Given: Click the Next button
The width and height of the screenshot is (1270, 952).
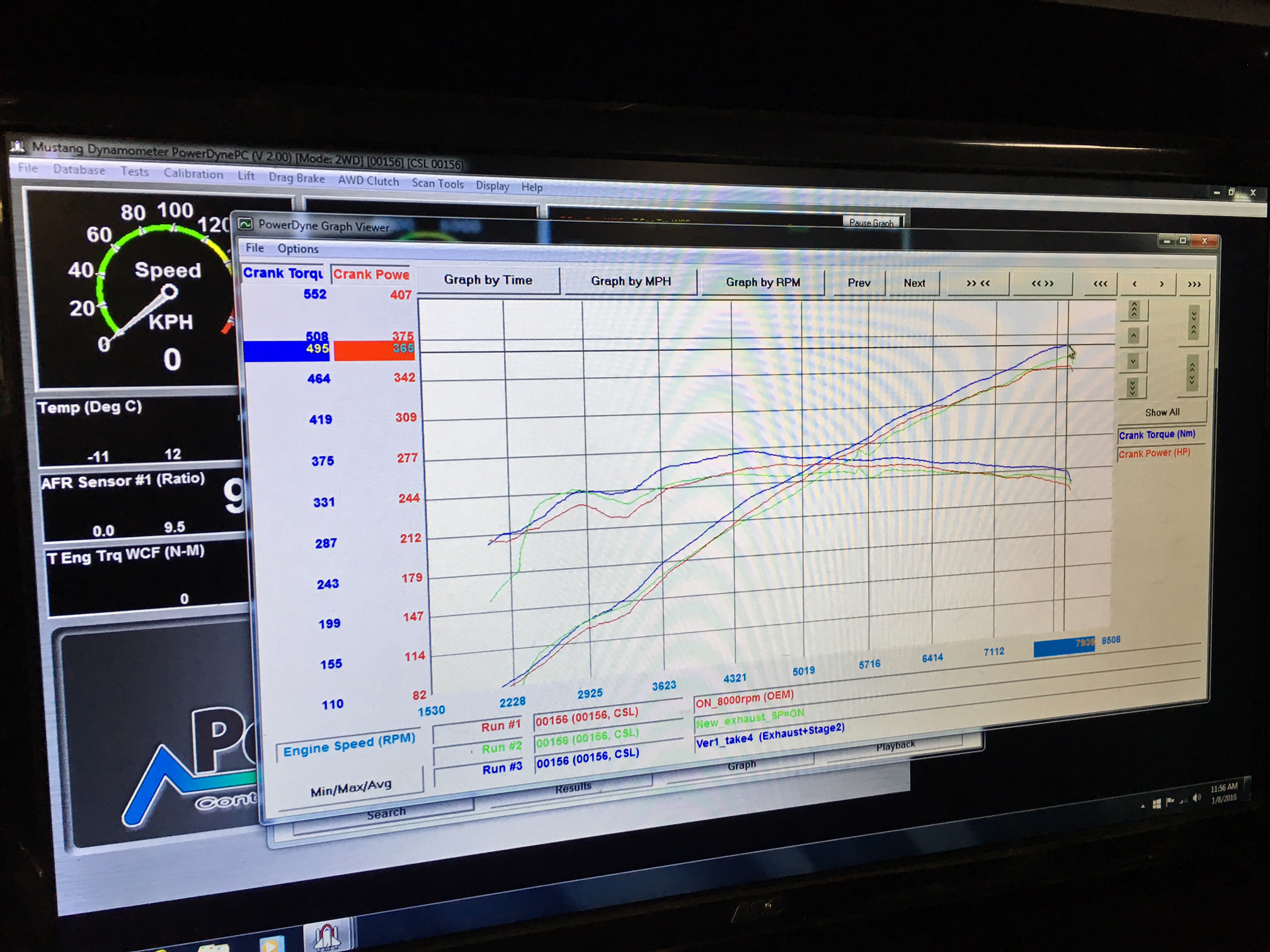Looking at the screenshot, I should point(914,283).
